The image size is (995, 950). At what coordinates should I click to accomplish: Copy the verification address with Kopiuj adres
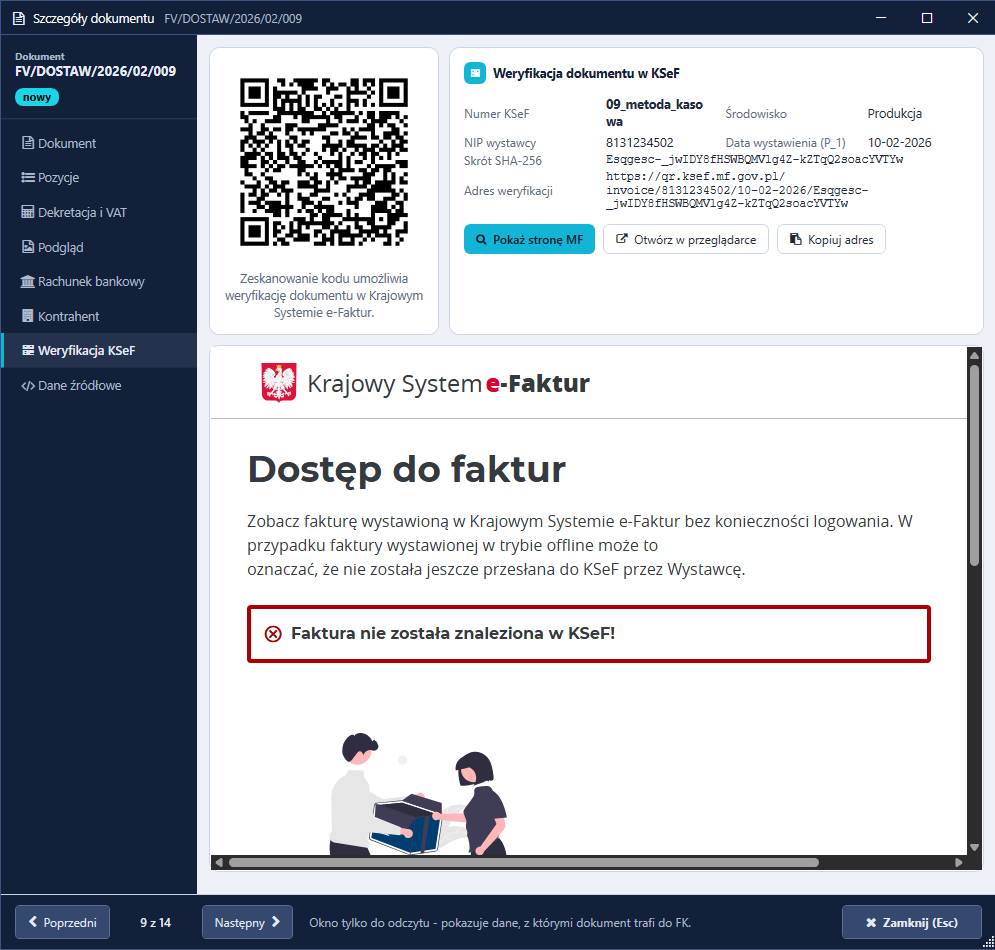831,239
